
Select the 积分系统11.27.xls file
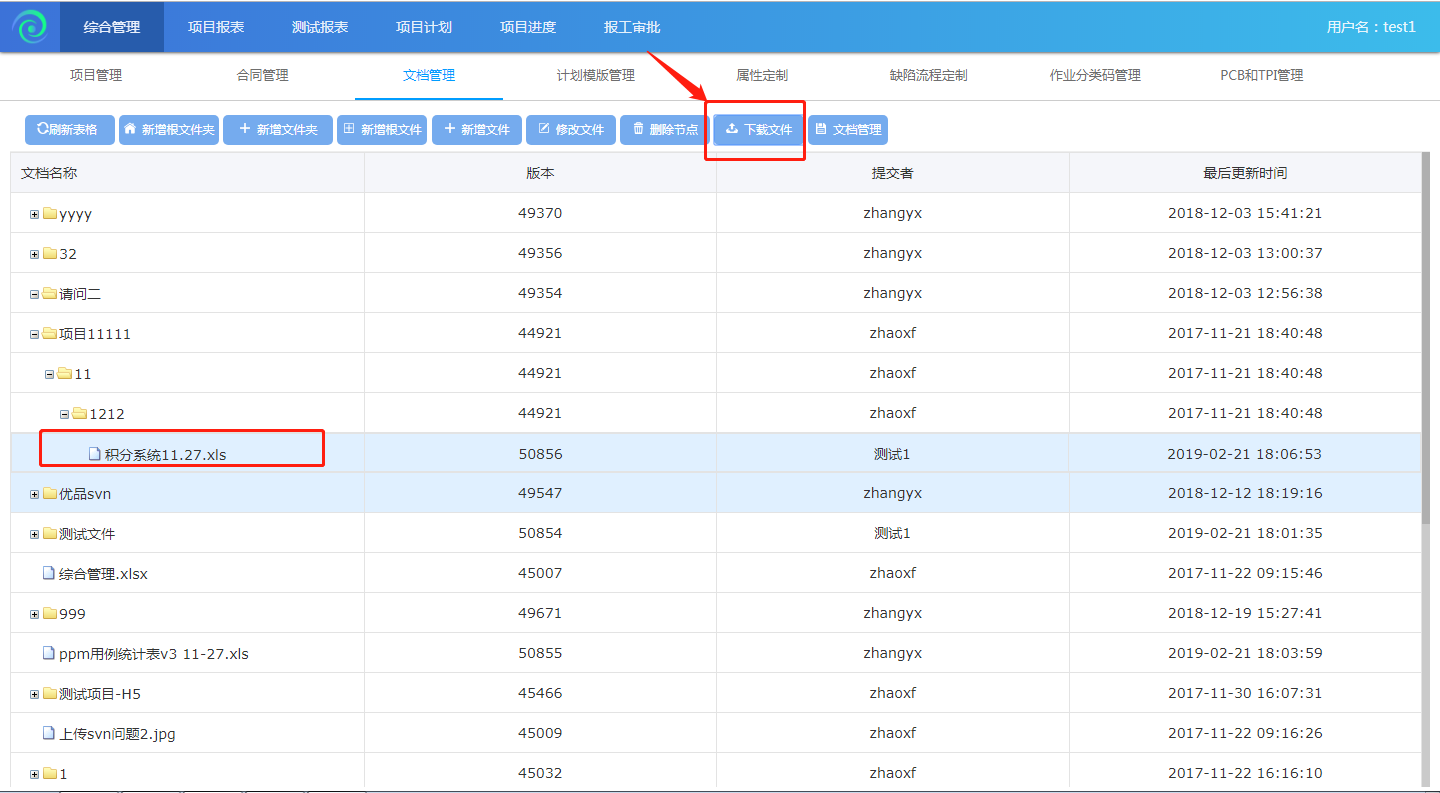point(165,454)
